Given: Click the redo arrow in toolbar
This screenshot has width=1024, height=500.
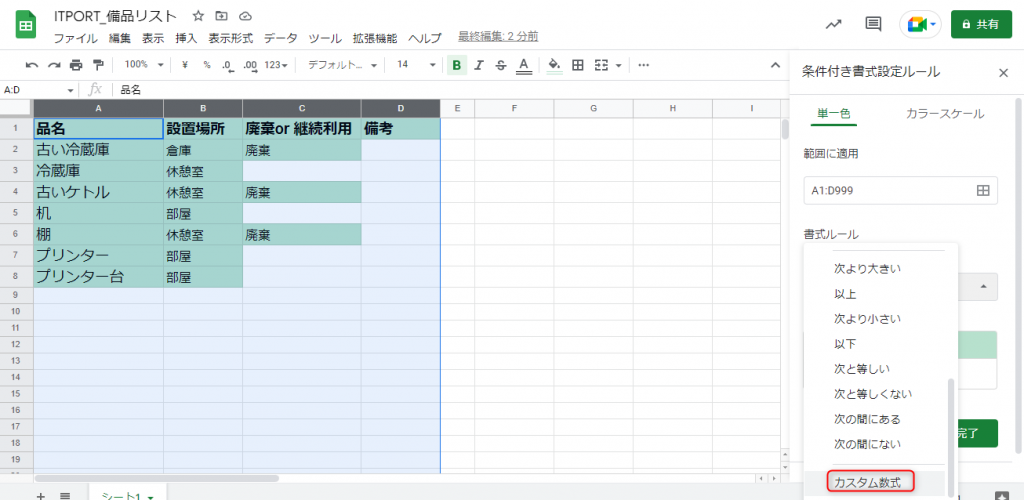Looking at the screenshot, I should click(x=54, y=65).
